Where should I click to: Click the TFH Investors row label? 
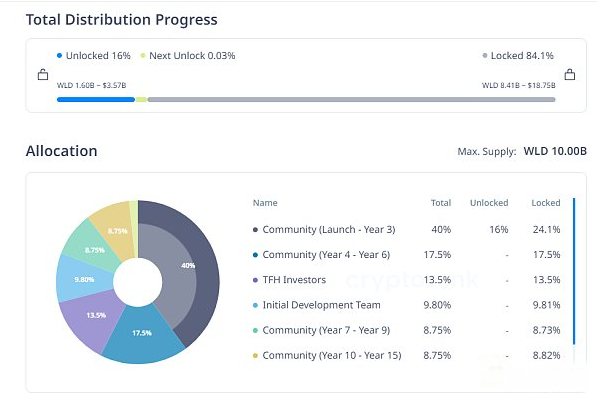pyautogui.click(x=294, y=280)
